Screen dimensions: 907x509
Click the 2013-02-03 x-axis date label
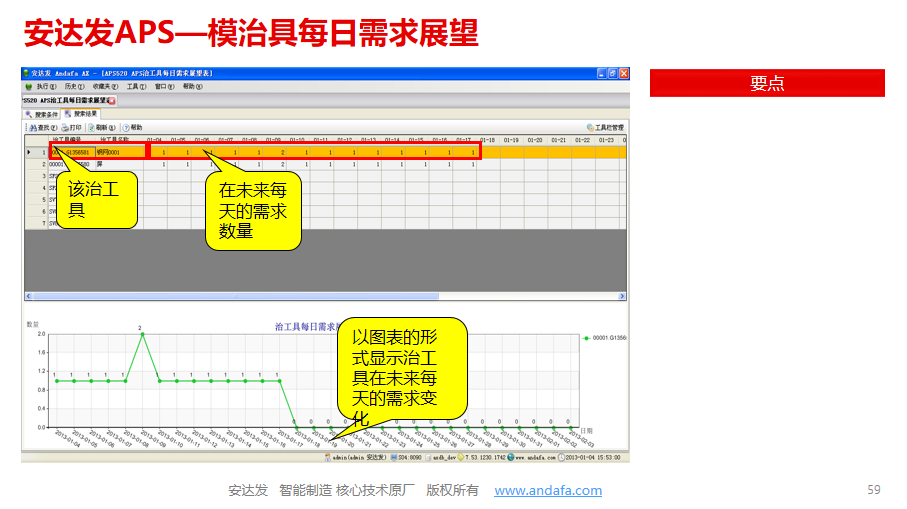pyautogui.click(x=583, y=439)
